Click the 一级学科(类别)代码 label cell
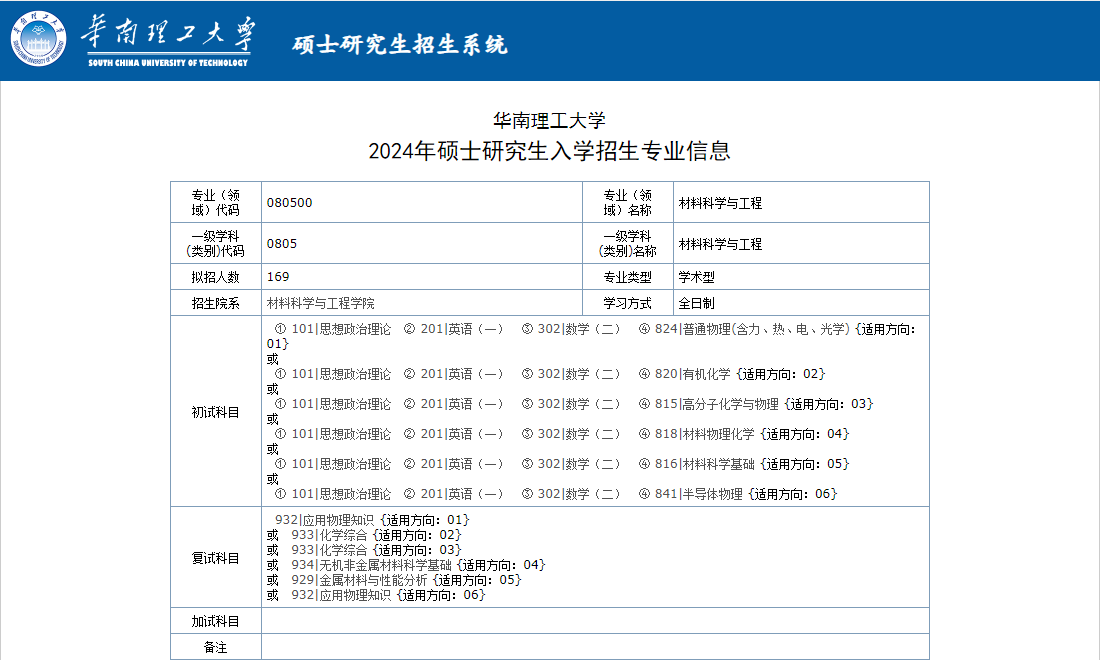This screenshot has height=660, width=1100. click(215, 243)
